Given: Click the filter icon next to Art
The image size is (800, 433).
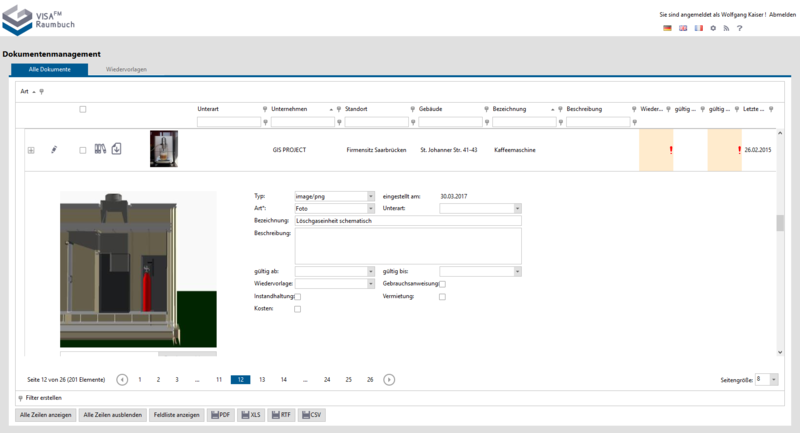Looking at the screenshot, I should [41, 92].
